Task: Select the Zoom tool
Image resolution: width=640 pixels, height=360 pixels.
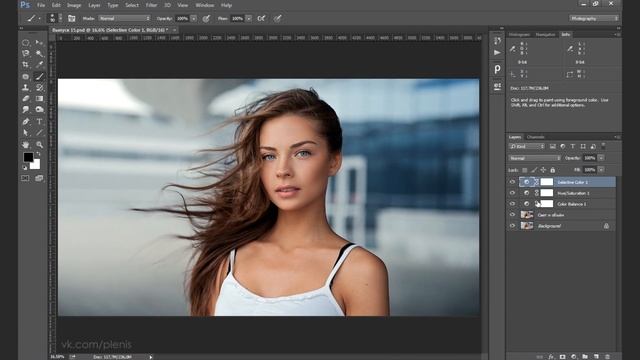Action: tap(39, 144)
